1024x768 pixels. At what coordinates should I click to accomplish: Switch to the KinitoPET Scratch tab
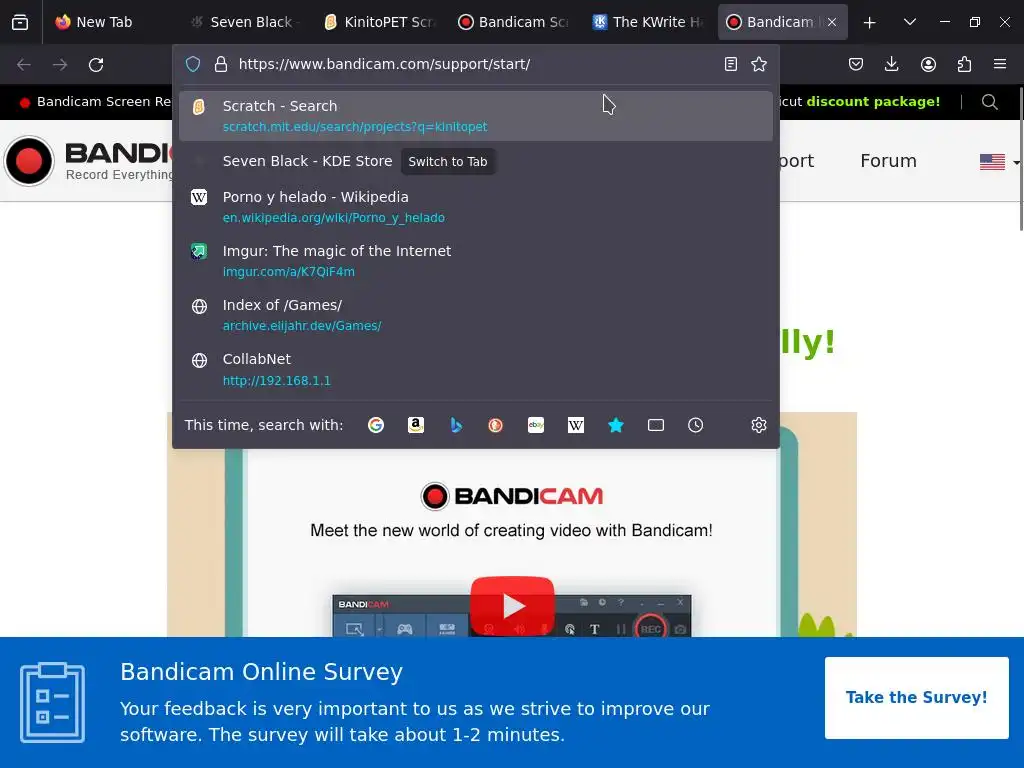tap(377, 22)
